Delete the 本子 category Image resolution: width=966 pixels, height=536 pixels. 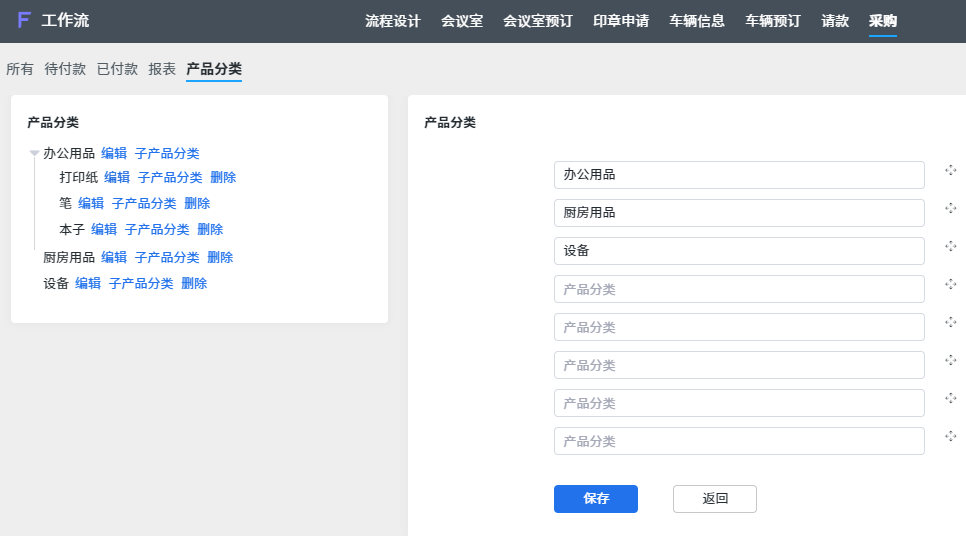[x=210, y=229]
